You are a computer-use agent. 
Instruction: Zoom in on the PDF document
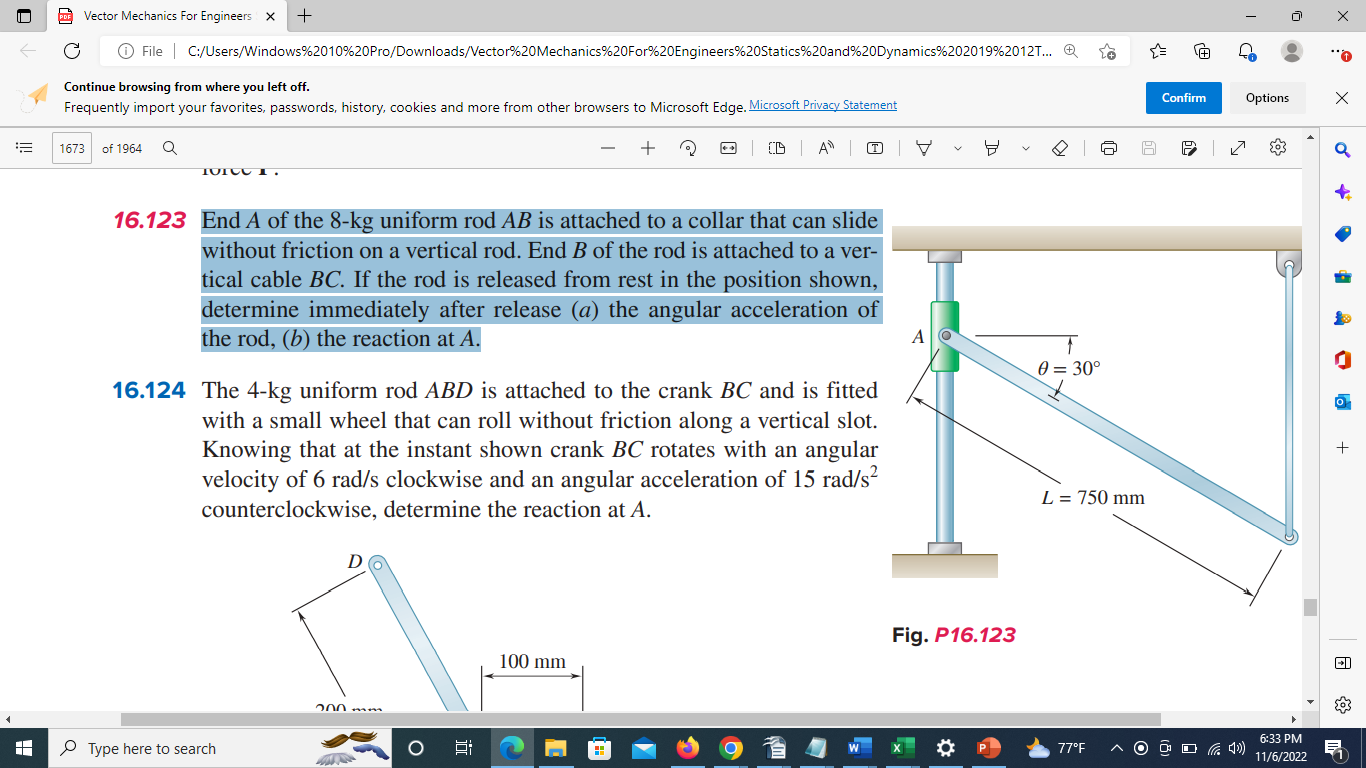(x=647, y=147)
